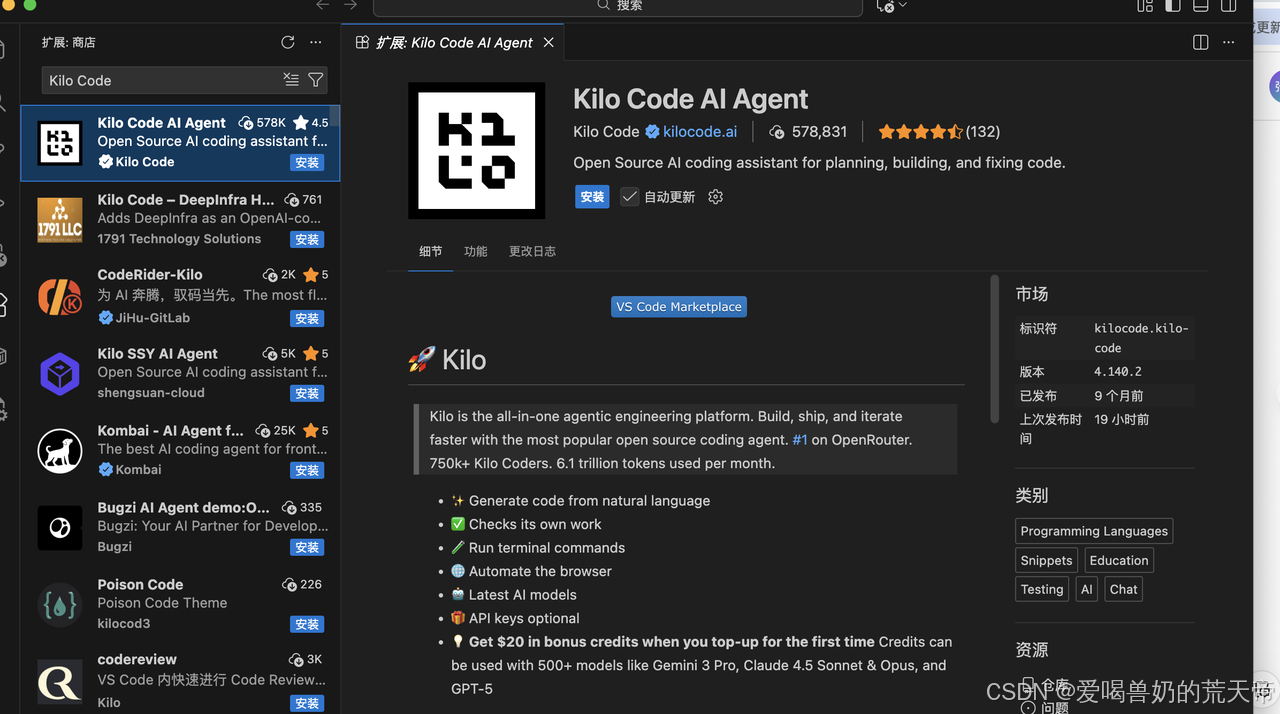
Task: Click the 1791 Technology Solutions publisher
Action: (x=179, y=239)
